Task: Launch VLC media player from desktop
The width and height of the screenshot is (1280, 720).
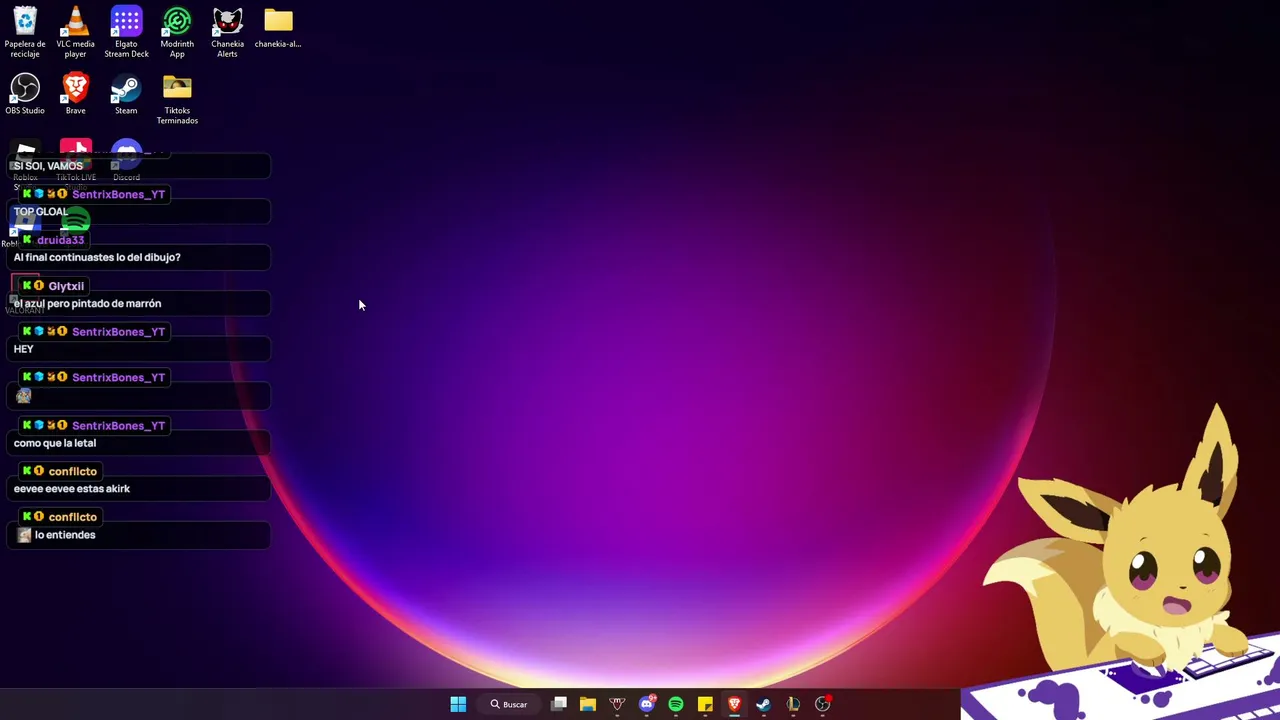Action: point(75,32)
